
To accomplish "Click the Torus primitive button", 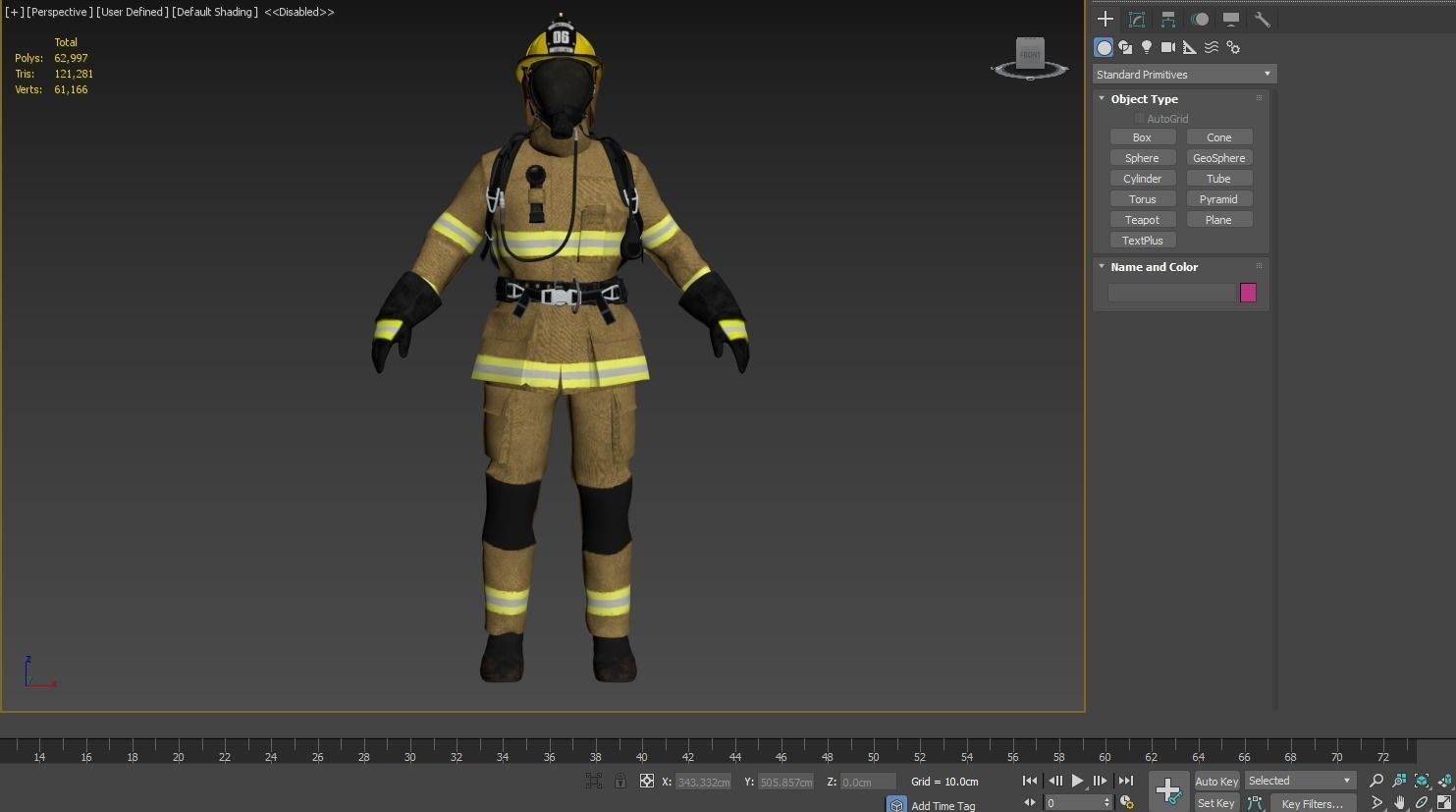I will pyautogui.click(x=1142, y=199).
